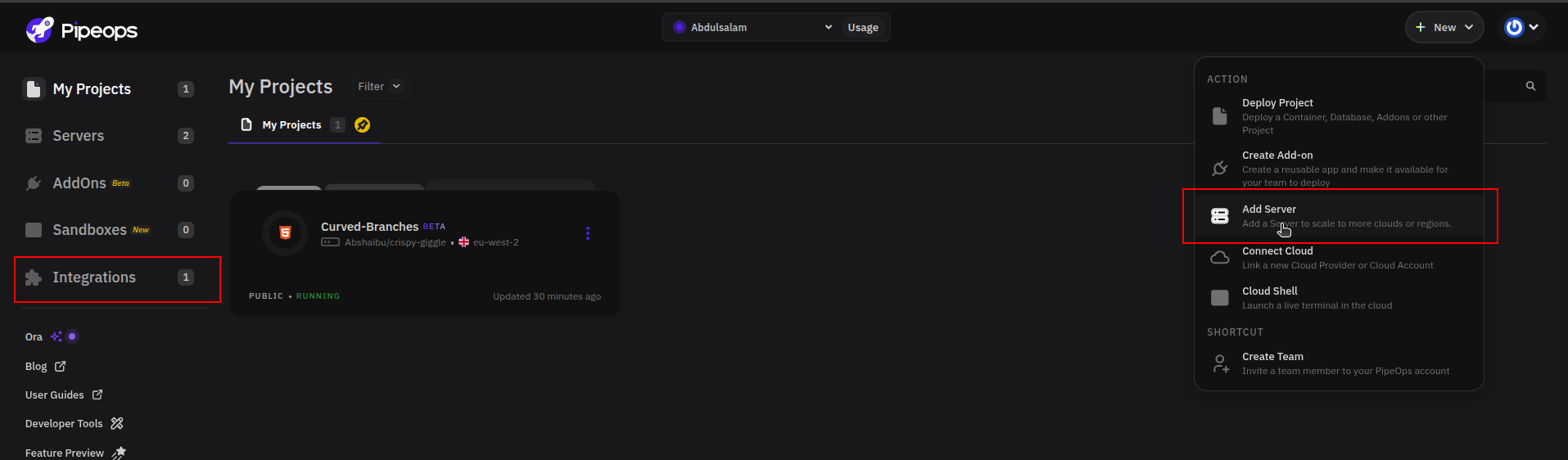The height and width of the screenshot is (460, 1568).
Task: Click the external-link icon beside User Guides
Action: click(x=97, y=395)
